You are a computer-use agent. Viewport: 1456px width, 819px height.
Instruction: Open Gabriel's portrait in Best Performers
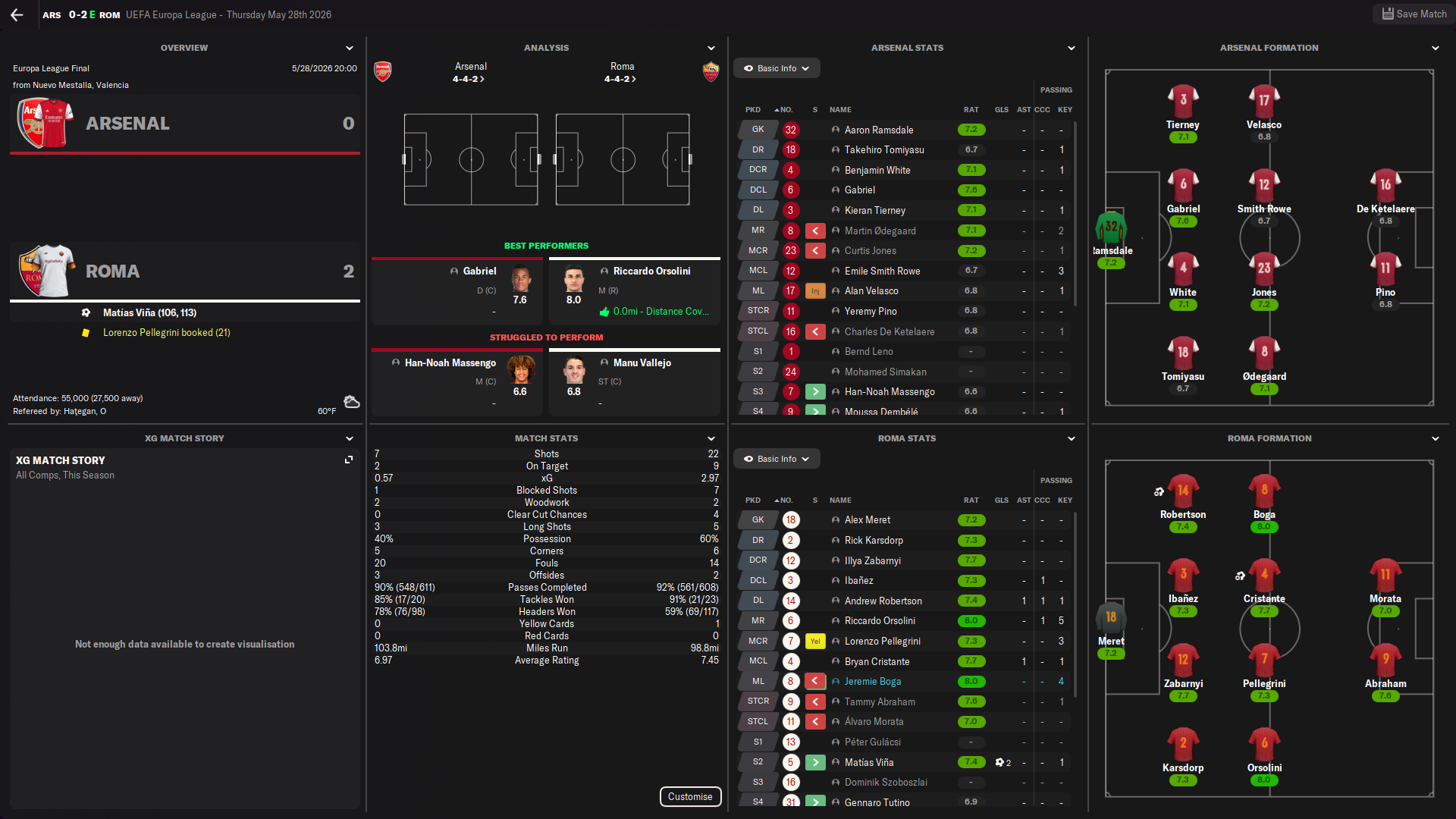520,279
